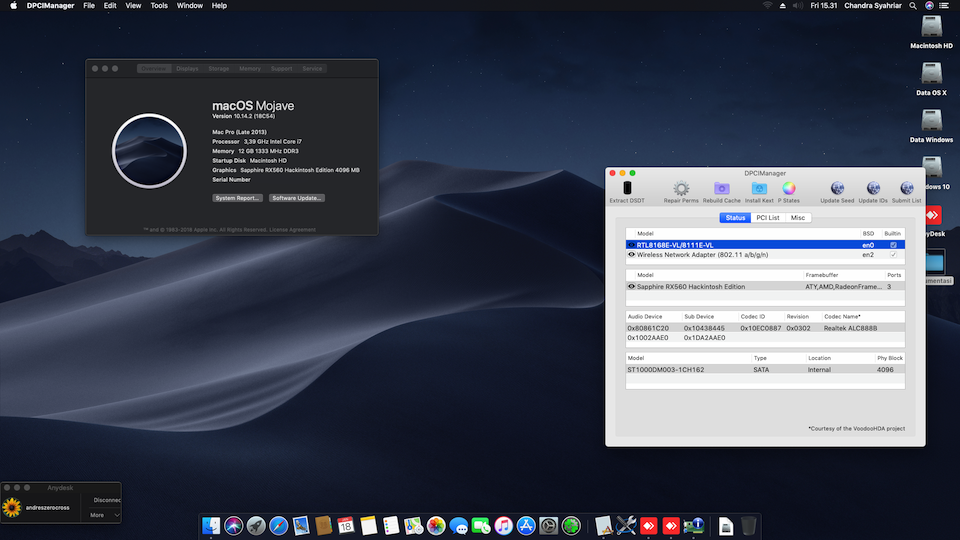960x540 pixels.
Task: Click the System Report... button
Action: point(238,198)
